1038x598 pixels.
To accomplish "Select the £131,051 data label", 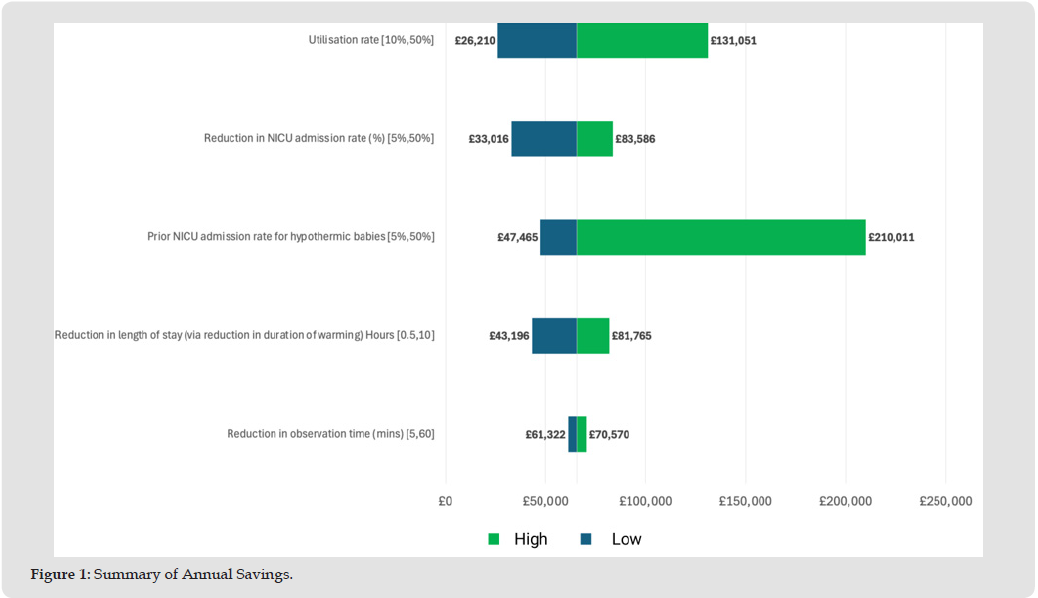I will (734, 41).
